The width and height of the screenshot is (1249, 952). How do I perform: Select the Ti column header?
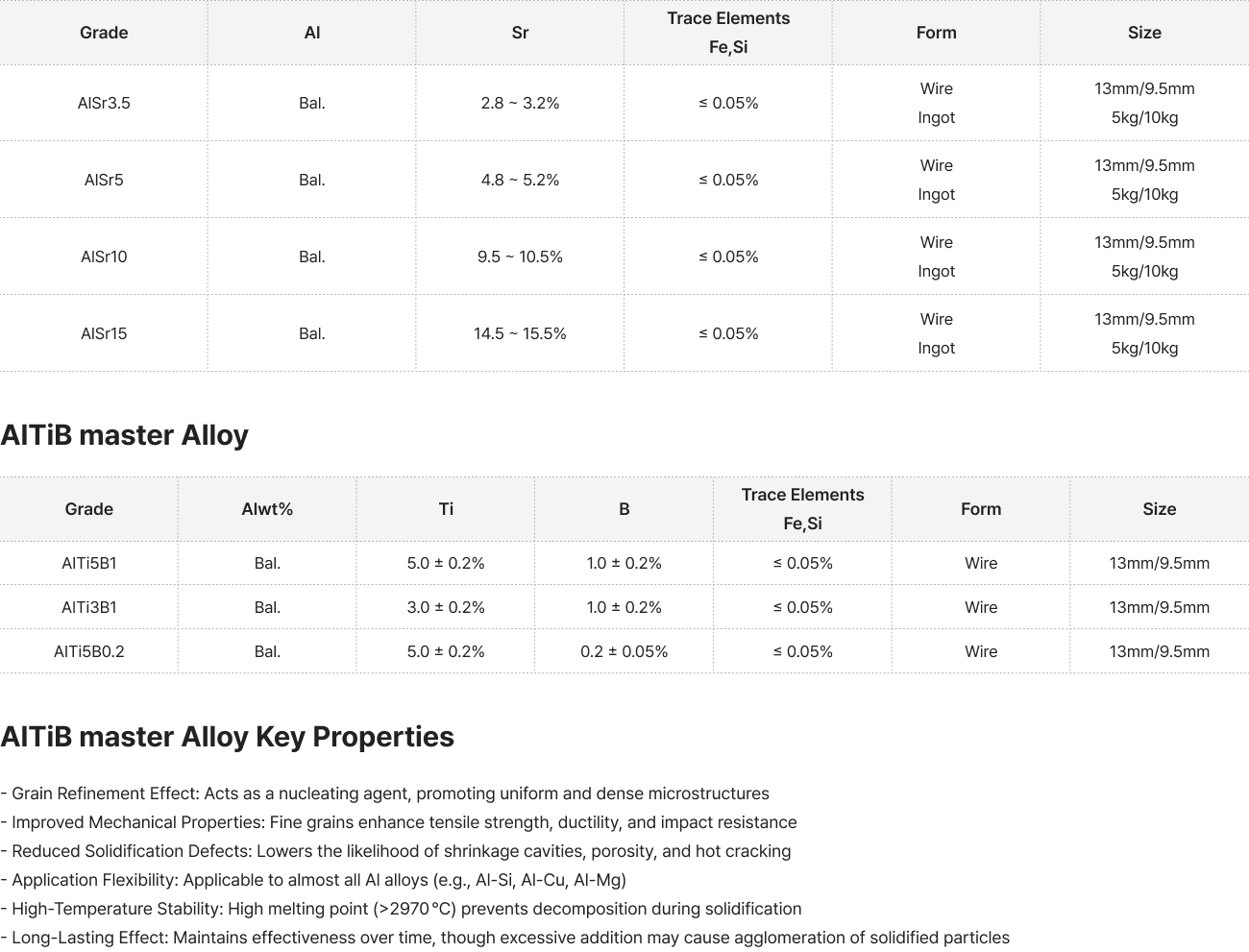pyautogui.click(x=446, y=509)
